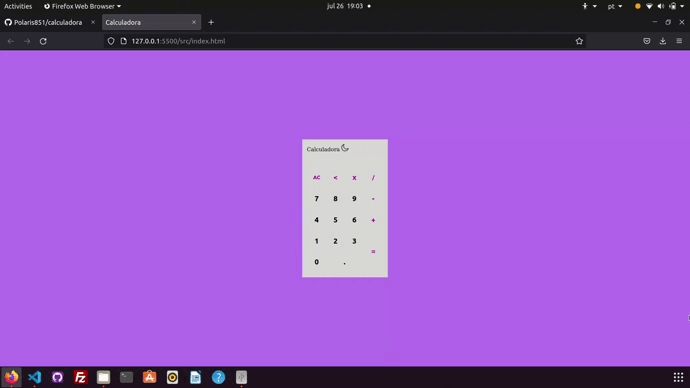The width and height of the screenshot is (690, 388).
Task: Click the backspace < calculator key
Action: (335, 178)
